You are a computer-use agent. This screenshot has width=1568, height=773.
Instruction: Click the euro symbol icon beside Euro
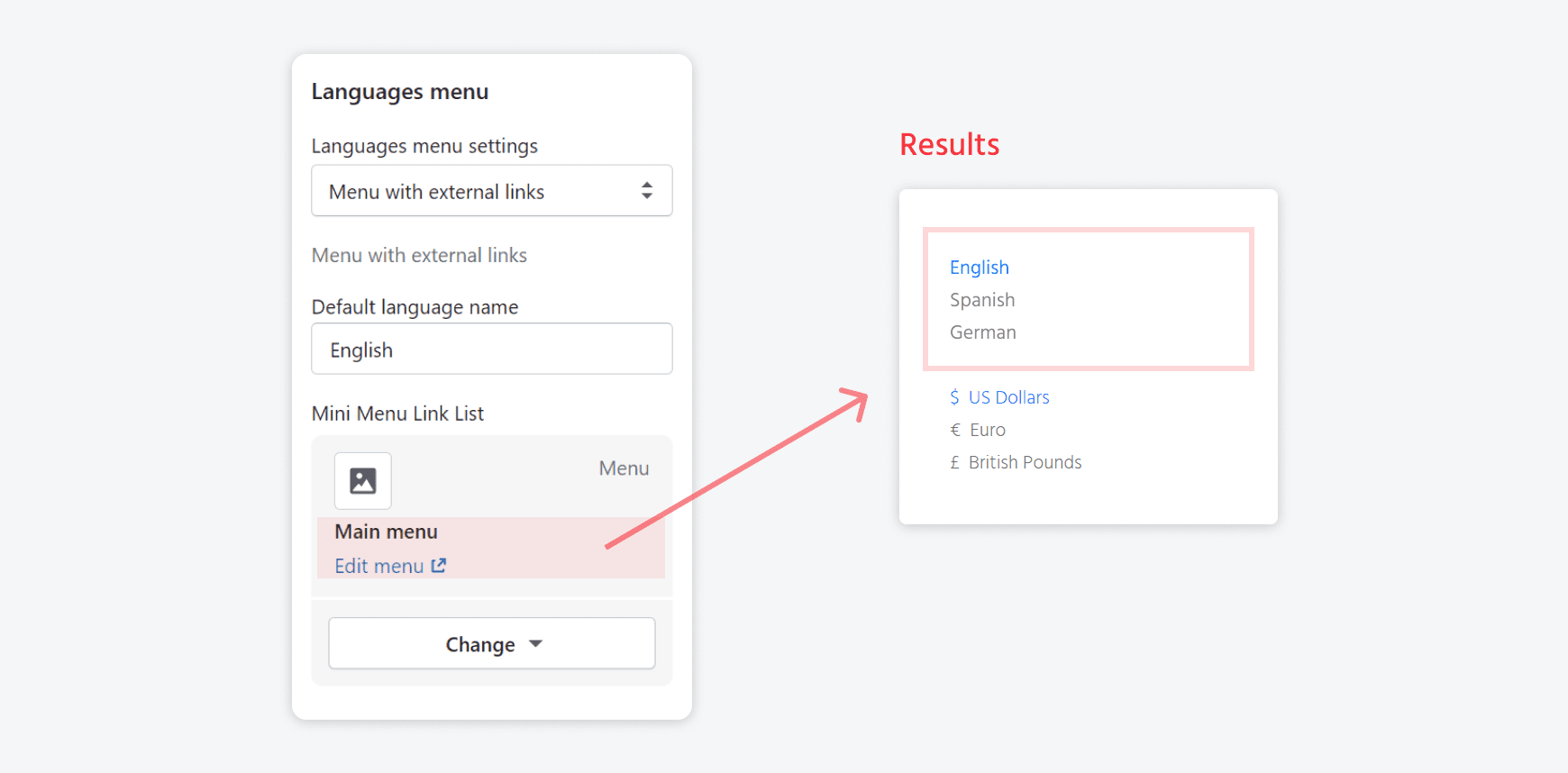[x=954, y=430]
